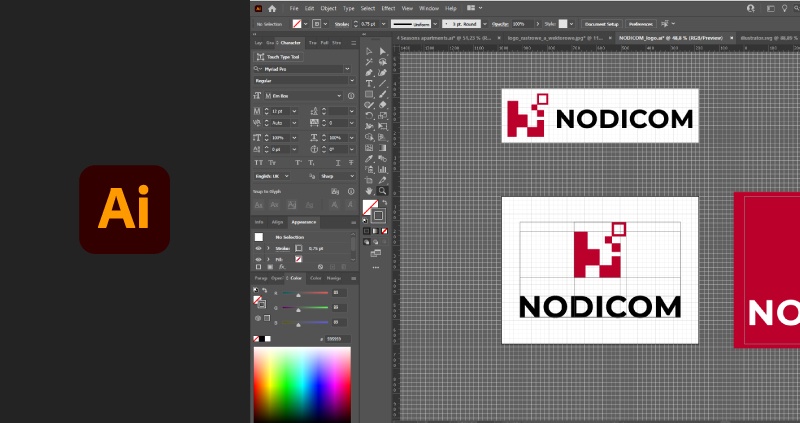Select the Gradient tool
Image resolution: width=800 pixels, height=423 pixels.
click(x=382, y=148)
